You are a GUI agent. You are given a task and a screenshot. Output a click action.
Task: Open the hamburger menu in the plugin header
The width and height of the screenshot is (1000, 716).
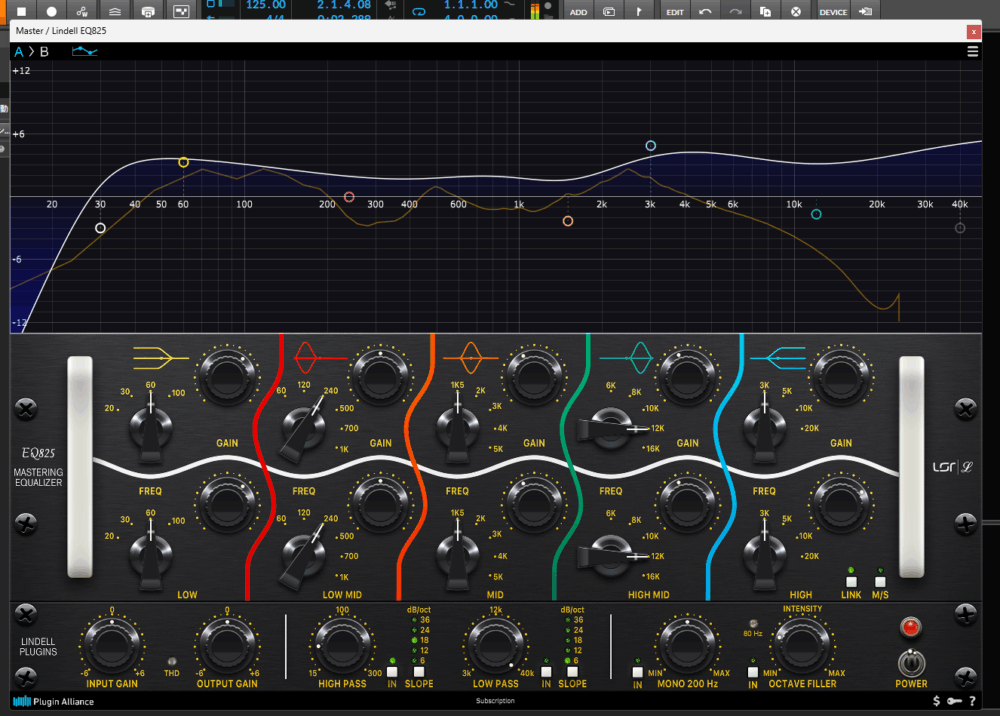pyautogui.click(x=973, y=52)
